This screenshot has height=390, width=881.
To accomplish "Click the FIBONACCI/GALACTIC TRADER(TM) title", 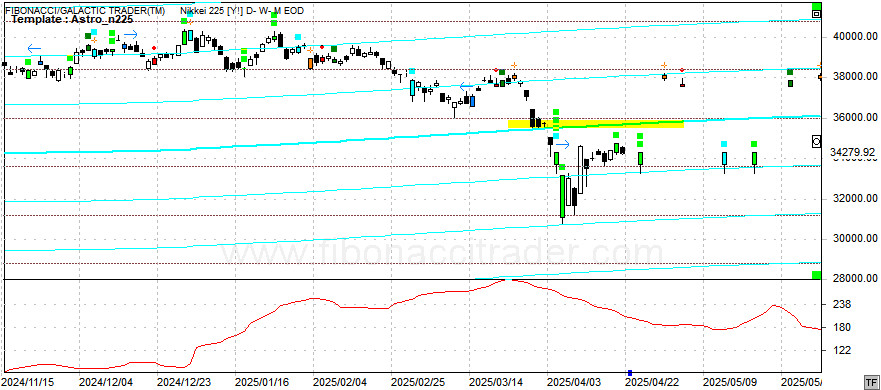I will click(x=85, y=10).
